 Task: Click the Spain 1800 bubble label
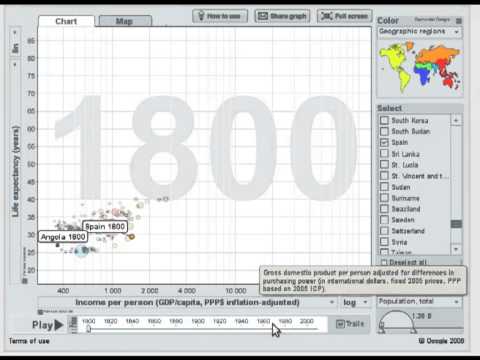coord(105,227)
